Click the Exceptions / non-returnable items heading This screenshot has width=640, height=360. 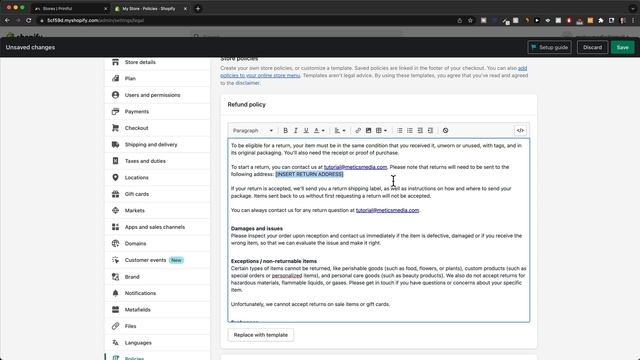pyautogui.click(x=274, y=261)
